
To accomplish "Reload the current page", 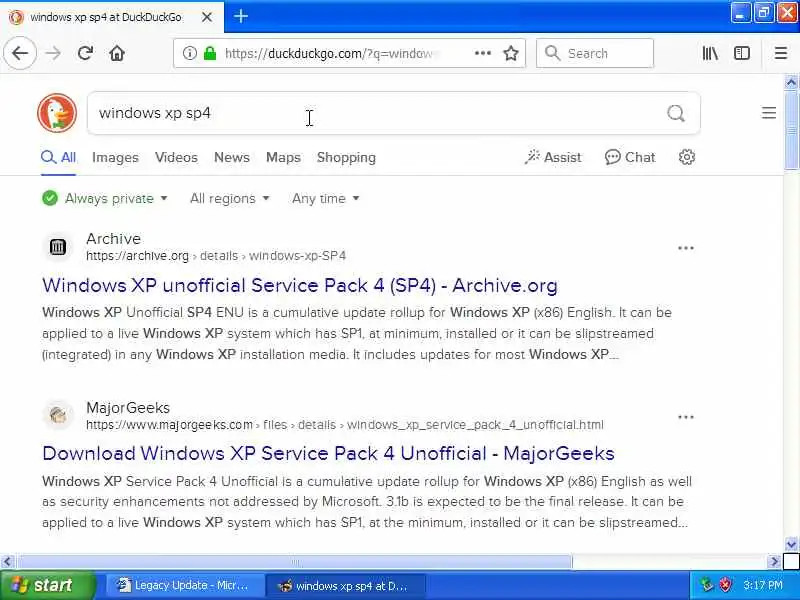I will point(85,53).
